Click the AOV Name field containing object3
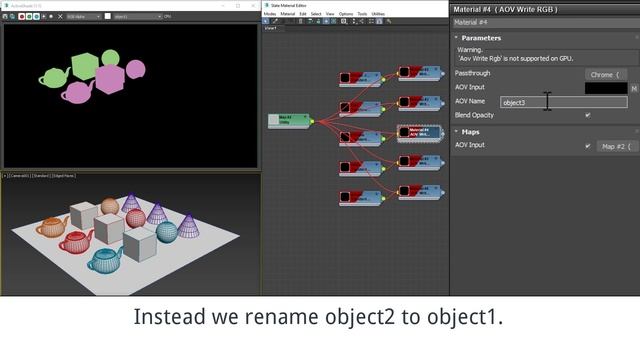The image size is (640, 360). pyautogui.click(x=564, y=102)
